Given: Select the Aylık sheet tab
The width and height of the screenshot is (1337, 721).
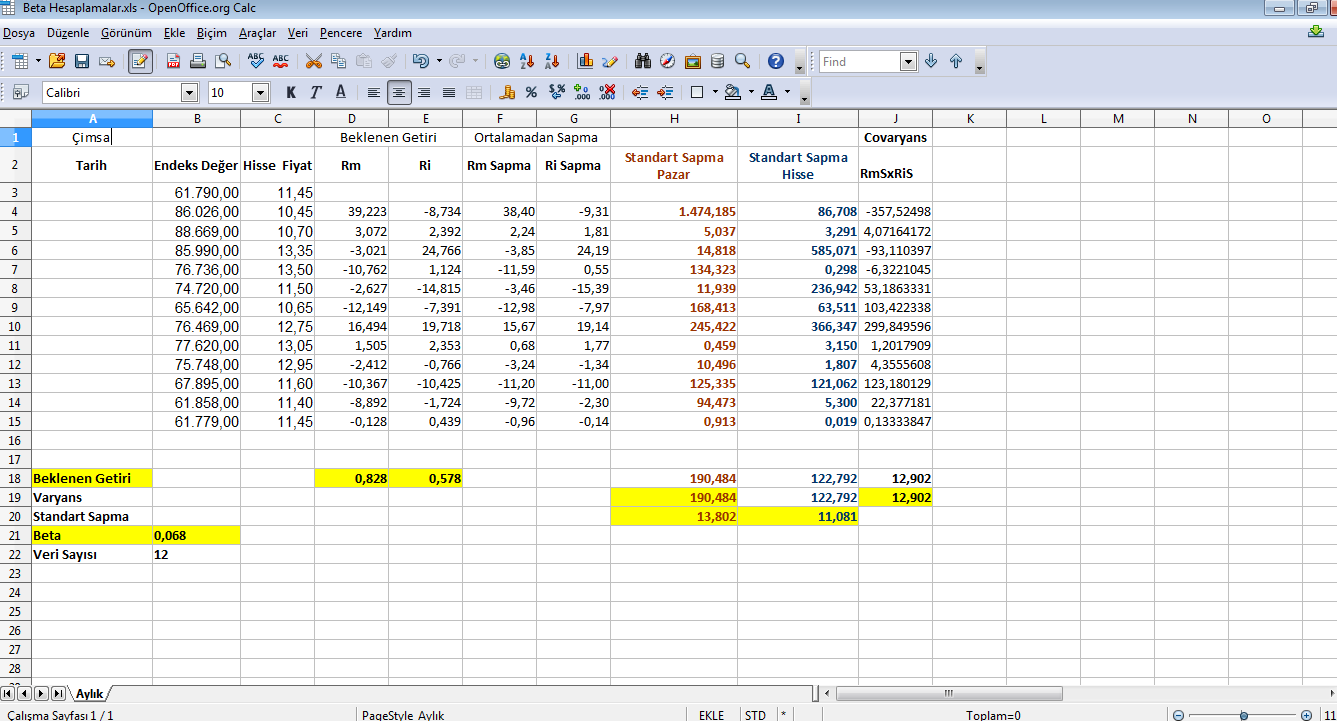Looking at the screenshot, I should pos(89,693).
